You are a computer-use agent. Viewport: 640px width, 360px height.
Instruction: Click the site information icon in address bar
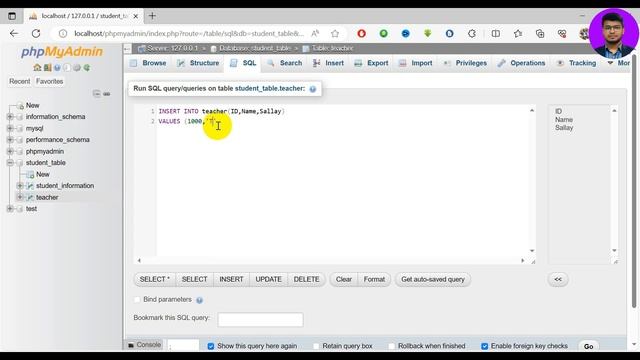(x=63, y=33)
